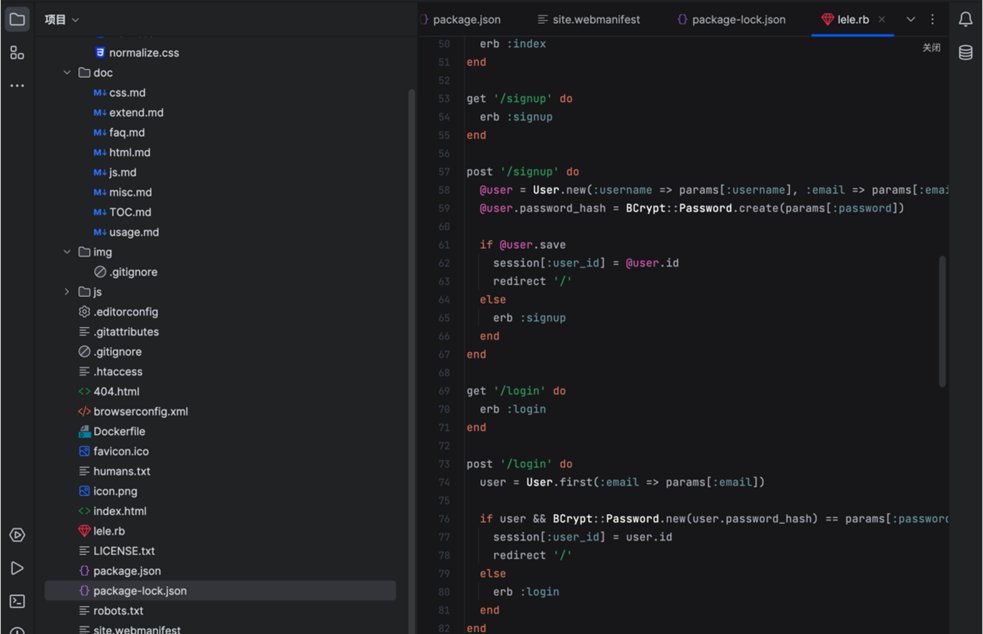Open TOC.md in the doc folder
Viewport: 983px width, 634px height.
pos(130,213)
